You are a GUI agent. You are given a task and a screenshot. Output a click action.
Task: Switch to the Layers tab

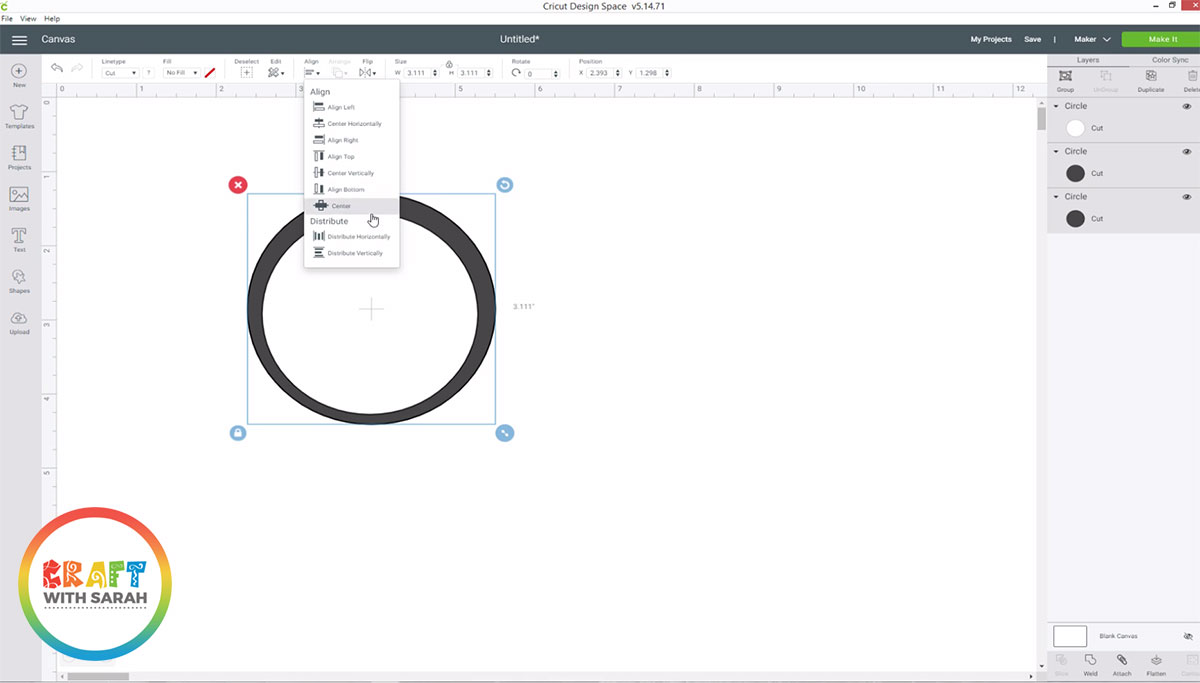[1088, 60]
